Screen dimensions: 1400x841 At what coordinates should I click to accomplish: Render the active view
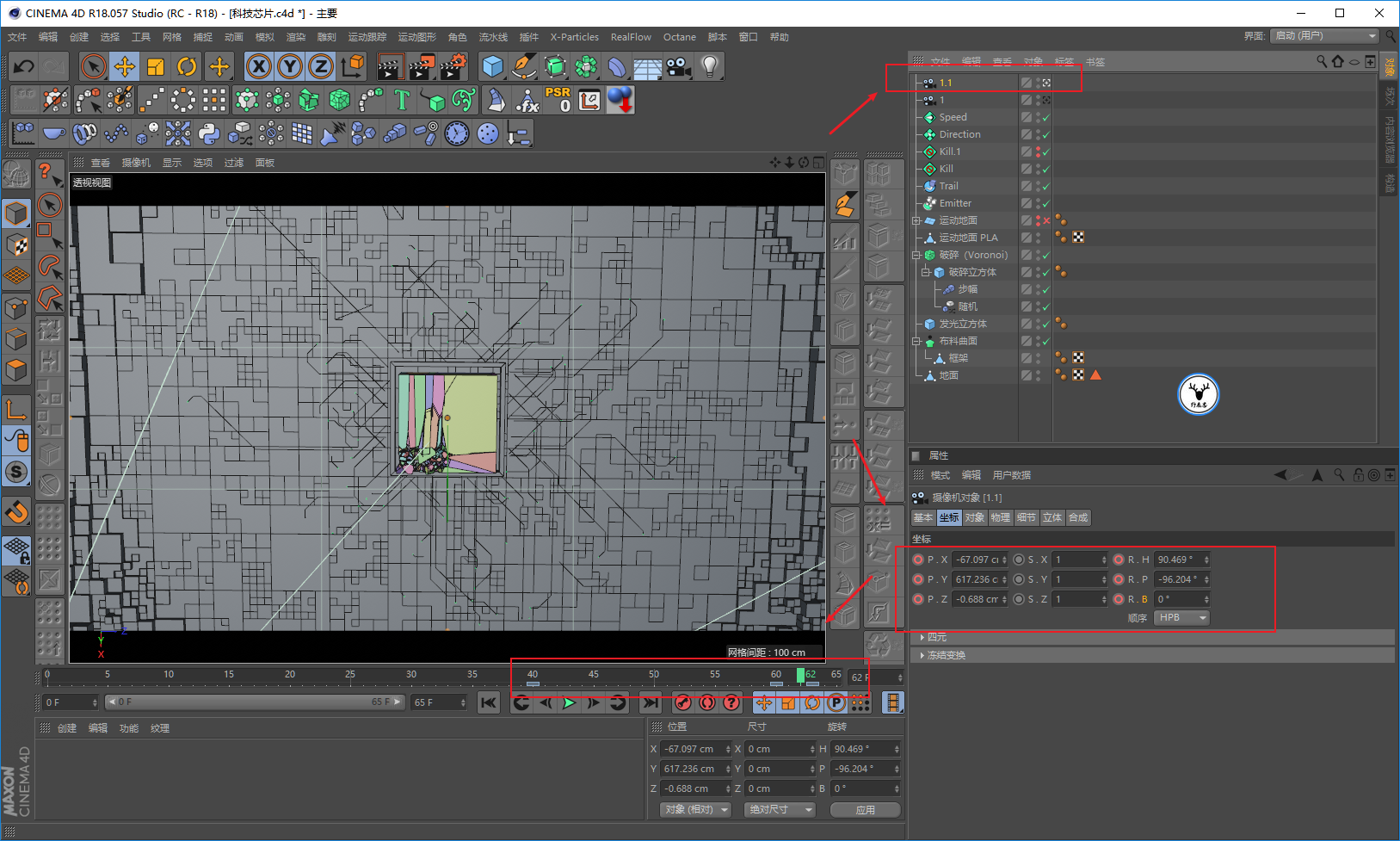click(x=390, y=66)
